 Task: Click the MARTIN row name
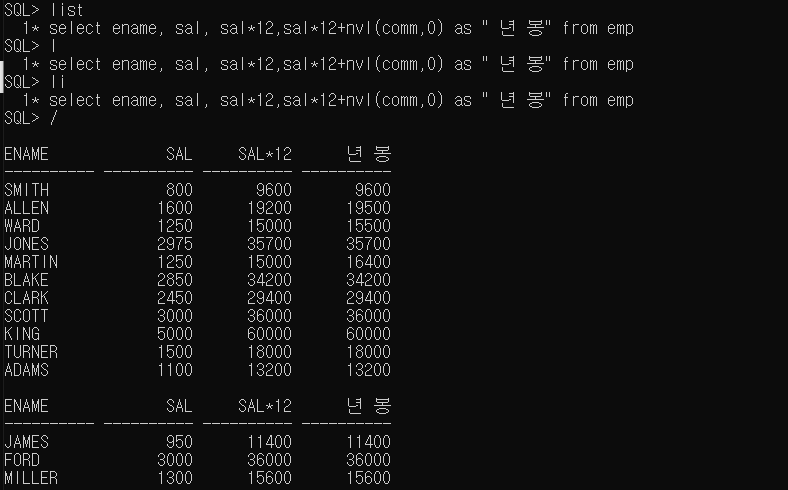pos(31,262)
